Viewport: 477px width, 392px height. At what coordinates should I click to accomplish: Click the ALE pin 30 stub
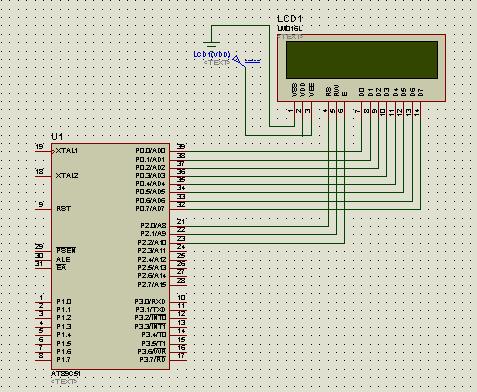coord(43,260)
